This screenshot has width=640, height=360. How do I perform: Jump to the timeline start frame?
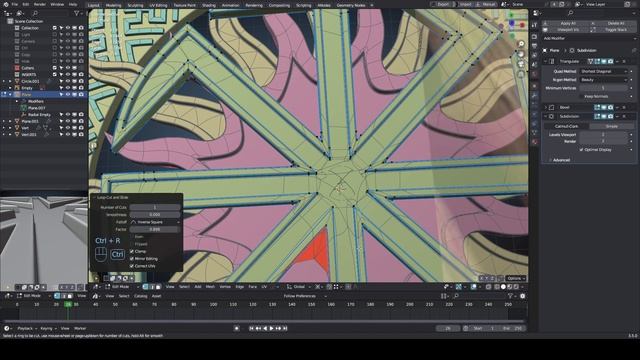pos(251,328)
